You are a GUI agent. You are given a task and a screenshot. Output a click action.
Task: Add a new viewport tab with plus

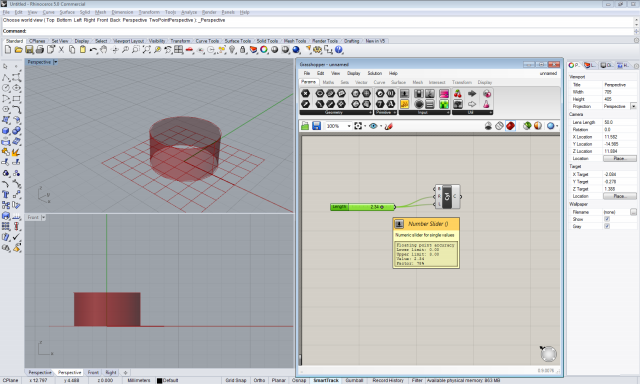click(x=125, y=372)
